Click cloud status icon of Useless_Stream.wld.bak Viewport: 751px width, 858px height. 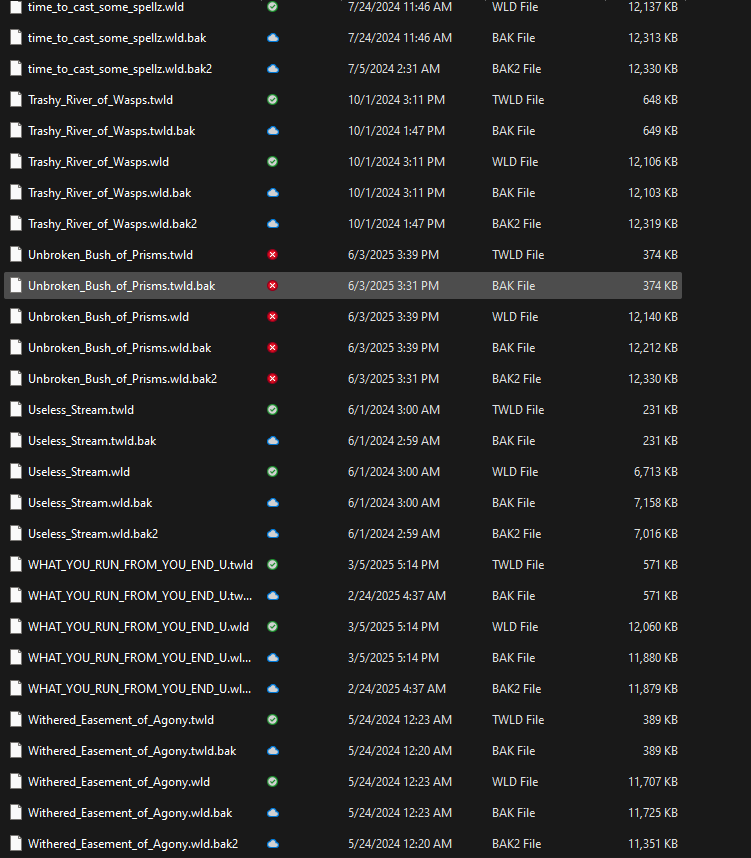(273, 503)
